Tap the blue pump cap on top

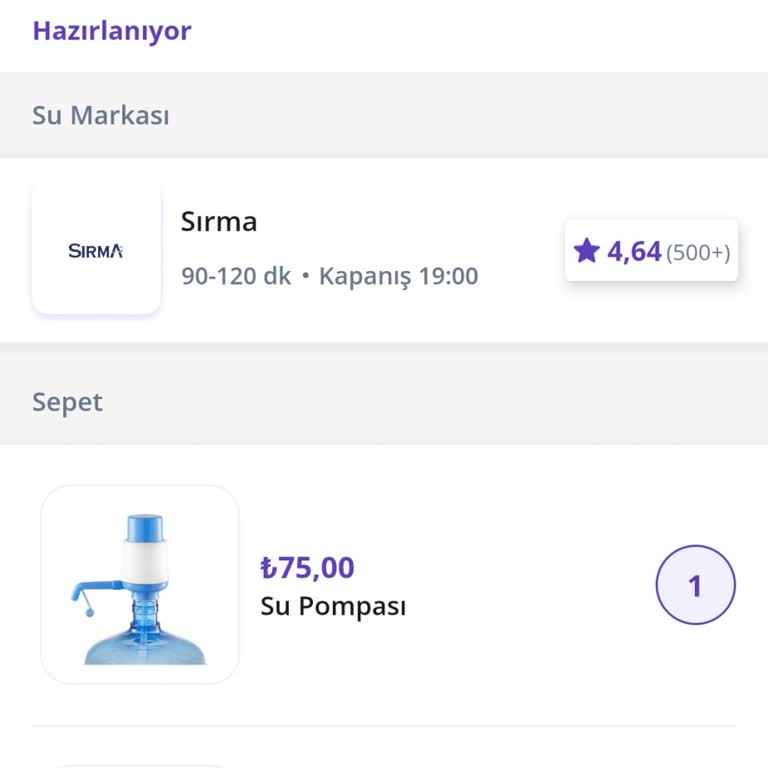pyautogui.click(x=146, y=528)
